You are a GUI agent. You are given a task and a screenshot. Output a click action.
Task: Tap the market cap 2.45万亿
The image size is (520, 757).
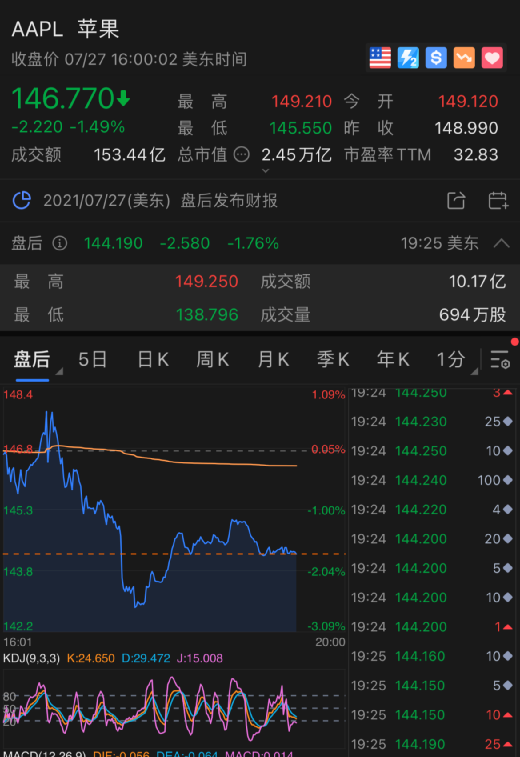click(x=296, y=154)
